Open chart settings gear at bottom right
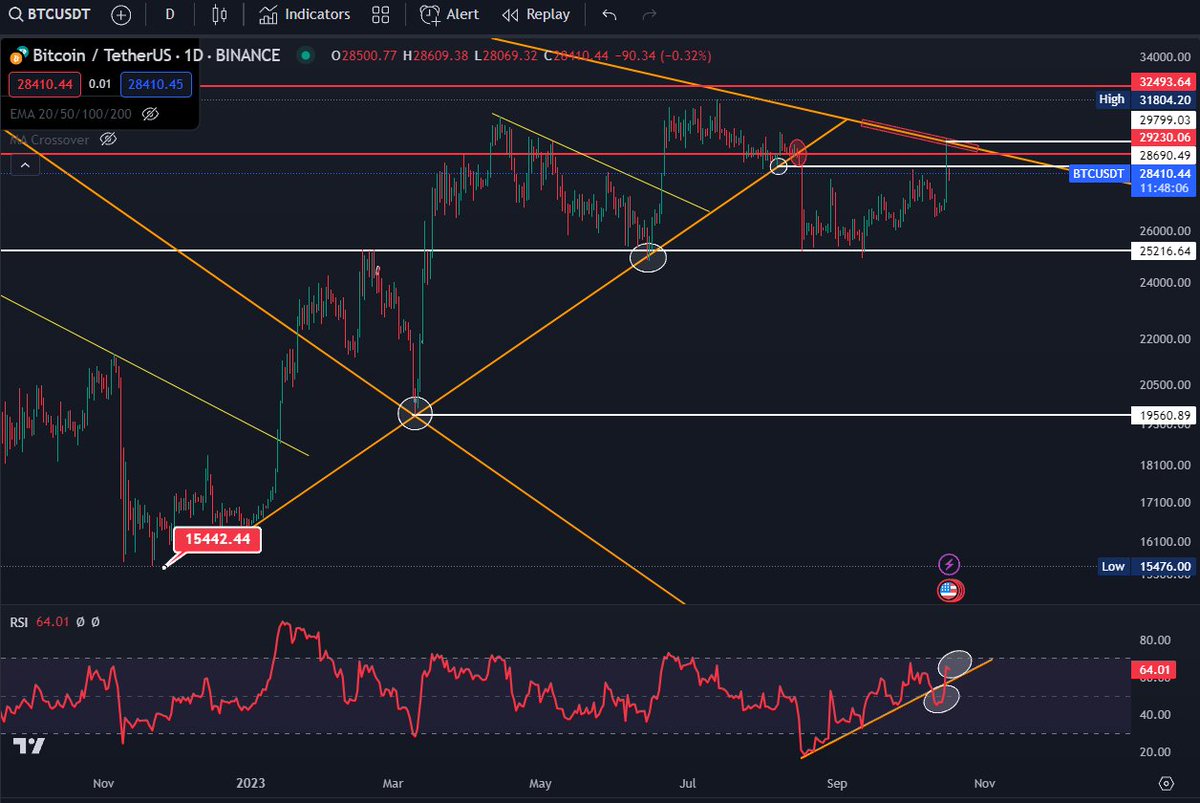 pos(1166,783)
